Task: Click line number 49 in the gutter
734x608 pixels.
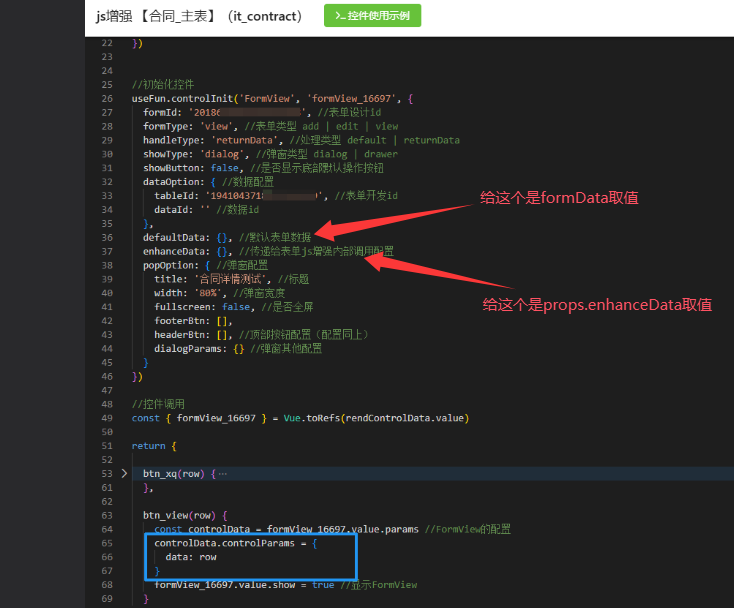Action: (x=106, y=417)
